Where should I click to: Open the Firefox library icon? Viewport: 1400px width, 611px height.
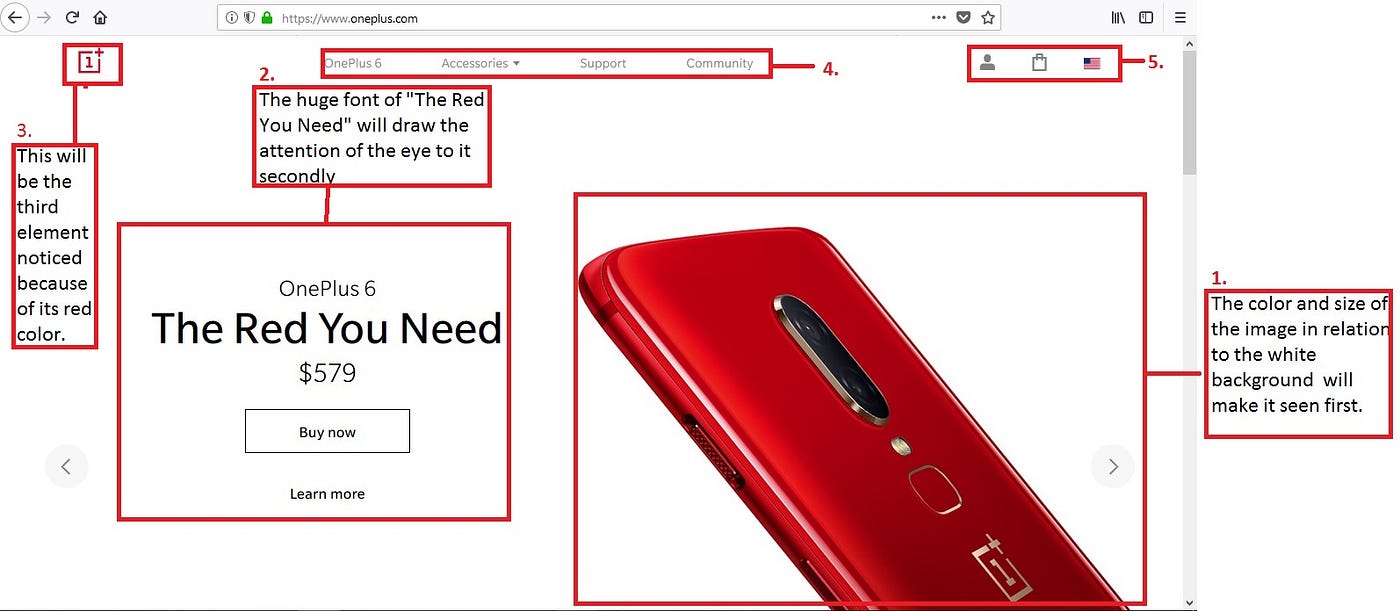1118,17
